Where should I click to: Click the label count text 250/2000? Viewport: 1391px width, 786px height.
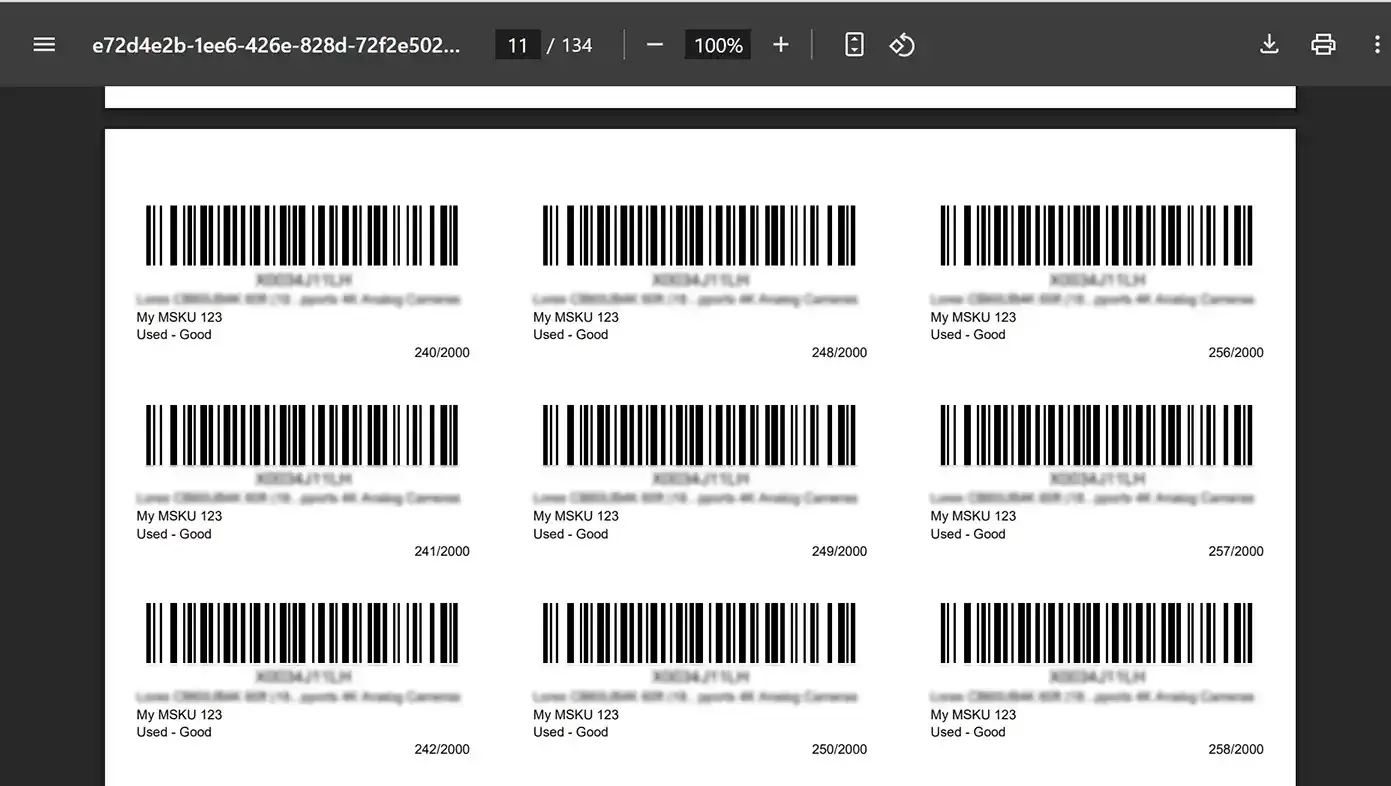[x=839, y=749]
